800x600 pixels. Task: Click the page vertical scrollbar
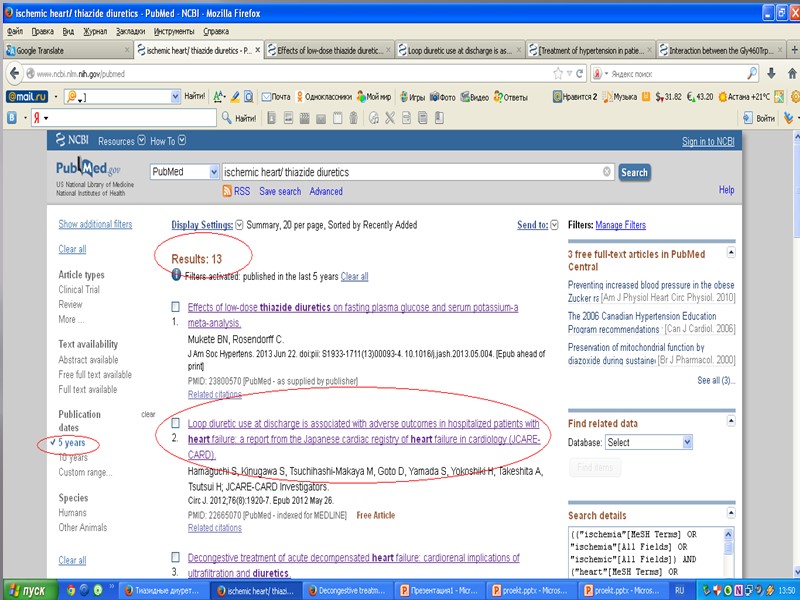coord(796,352)
